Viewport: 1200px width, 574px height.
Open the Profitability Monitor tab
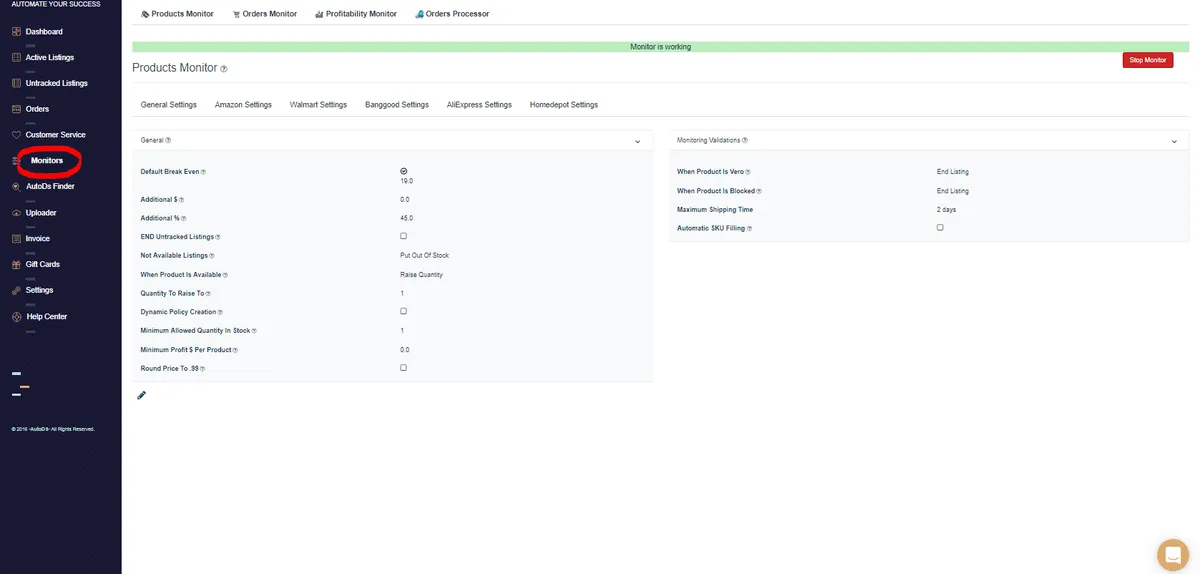(x=355, y=14)
